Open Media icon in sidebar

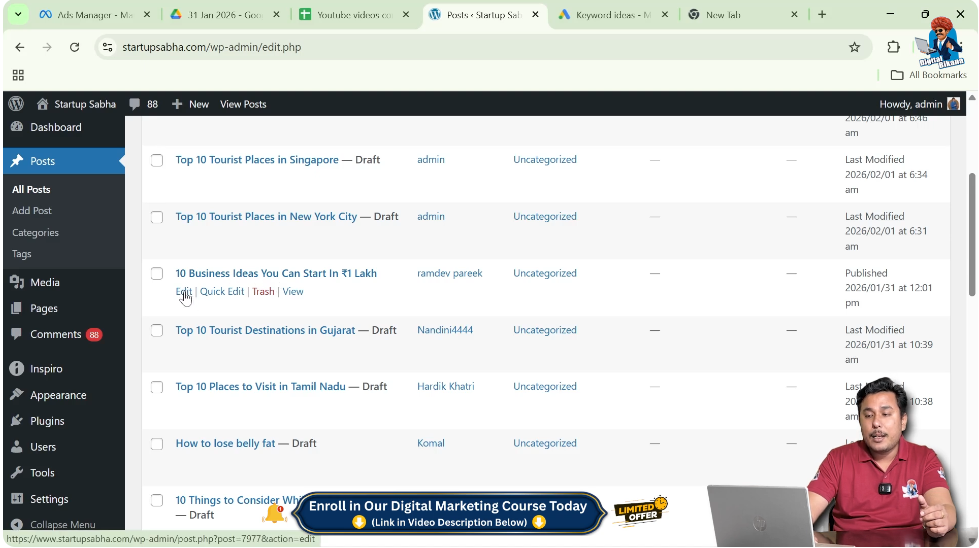click(x=17, y=282)
